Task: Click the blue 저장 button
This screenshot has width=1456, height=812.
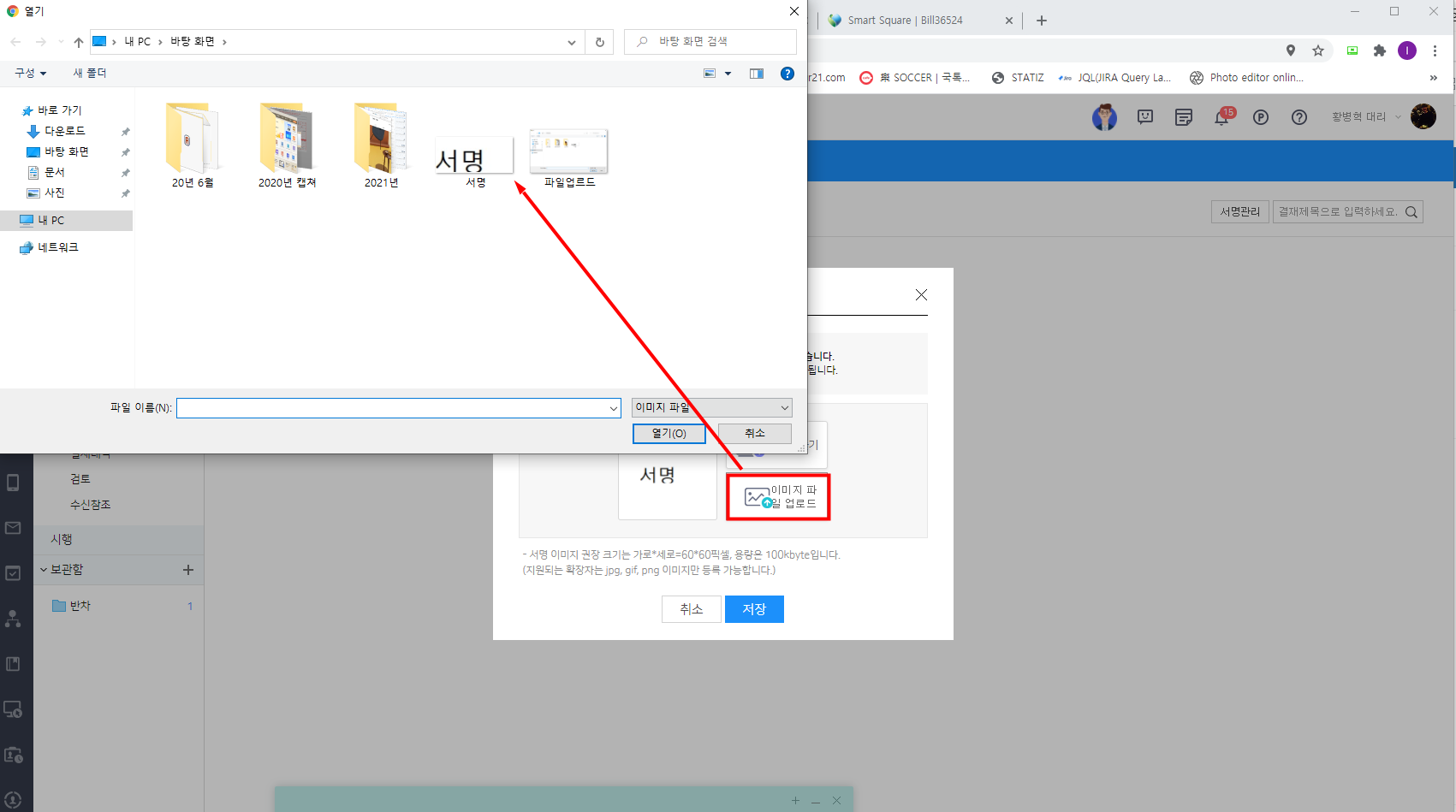Action: [753, 609]
